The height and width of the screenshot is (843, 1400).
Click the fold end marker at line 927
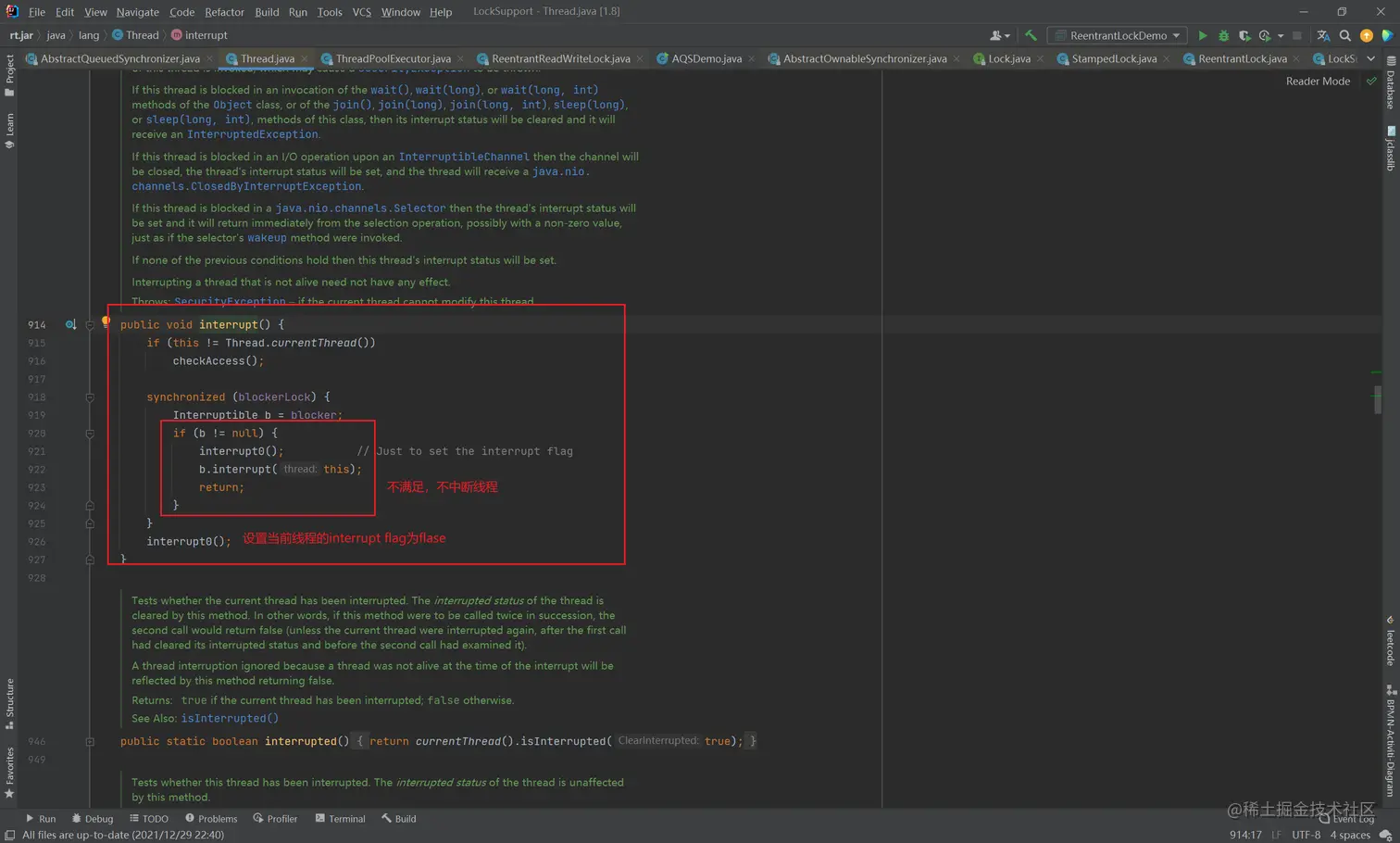90,560
